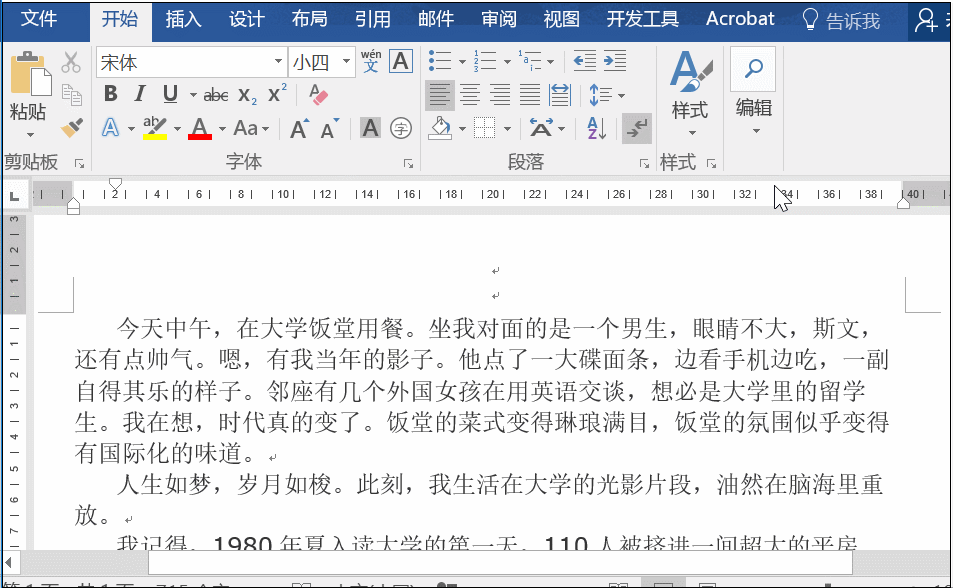Open the 样式 pane launcher
The image size is (953, 588).
(711, 163)
